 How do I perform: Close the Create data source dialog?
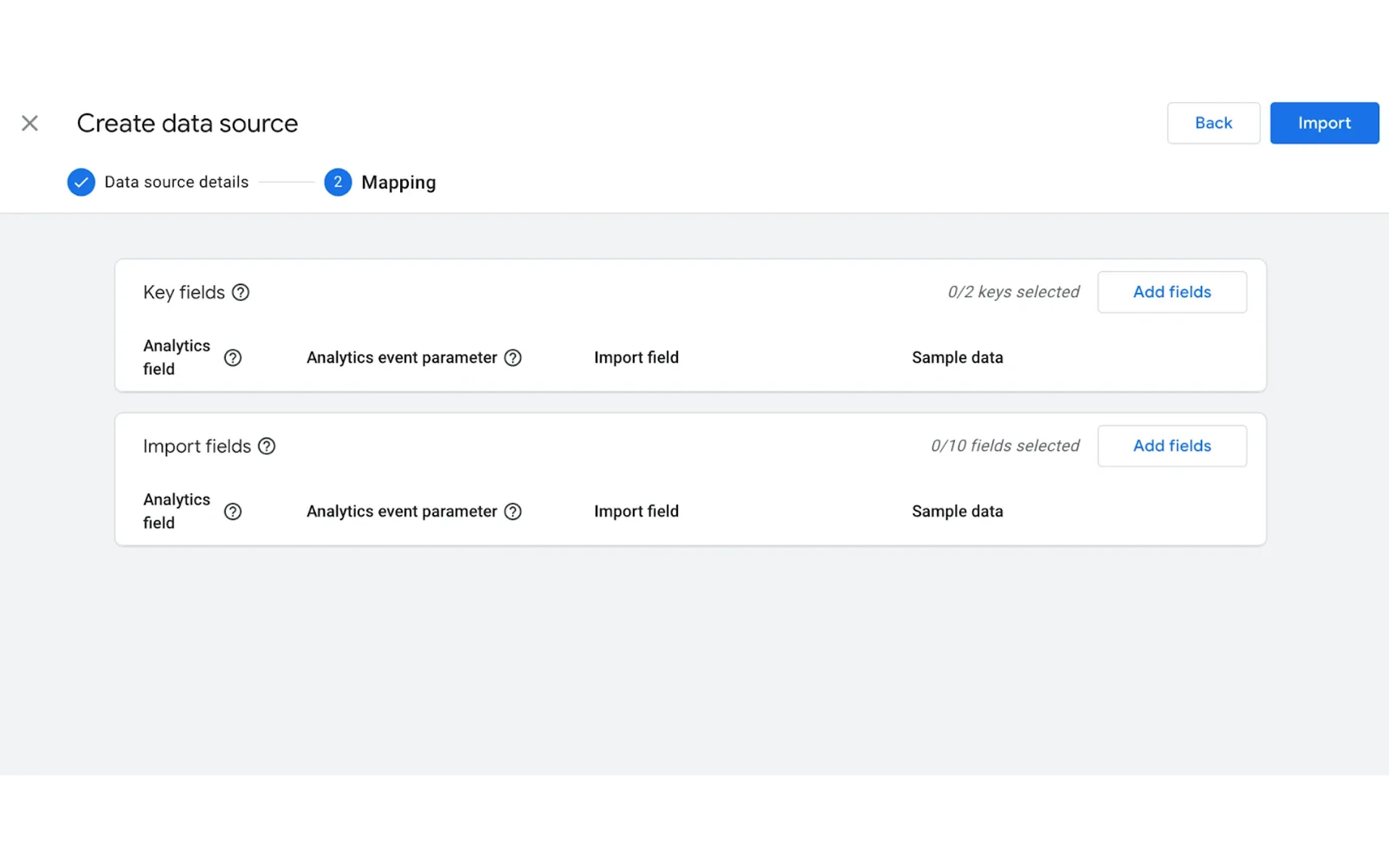(30, 123)
